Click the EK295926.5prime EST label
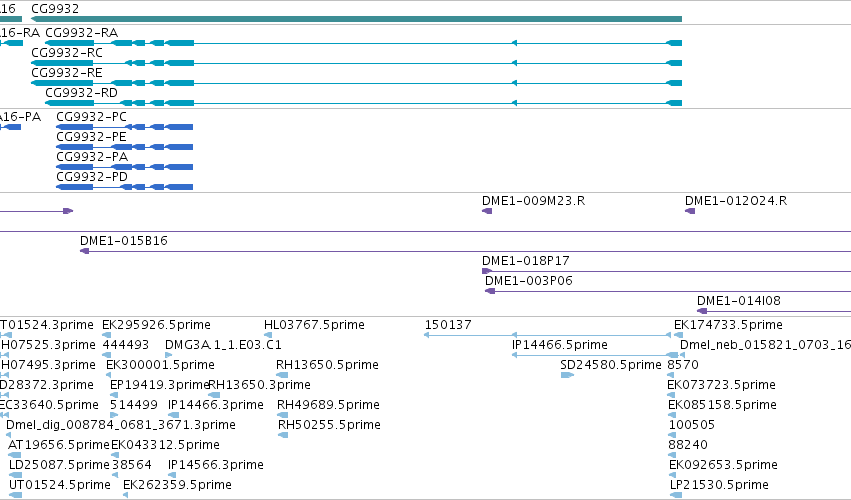This screenshot has height=500, width=851. [156, 325]
